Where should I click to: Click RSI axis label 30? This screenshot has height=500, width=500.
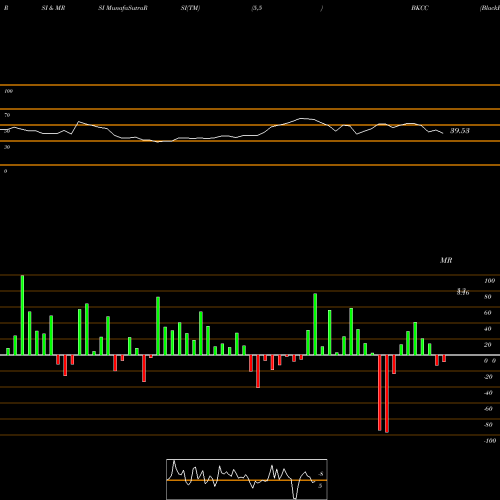[7, 147]
